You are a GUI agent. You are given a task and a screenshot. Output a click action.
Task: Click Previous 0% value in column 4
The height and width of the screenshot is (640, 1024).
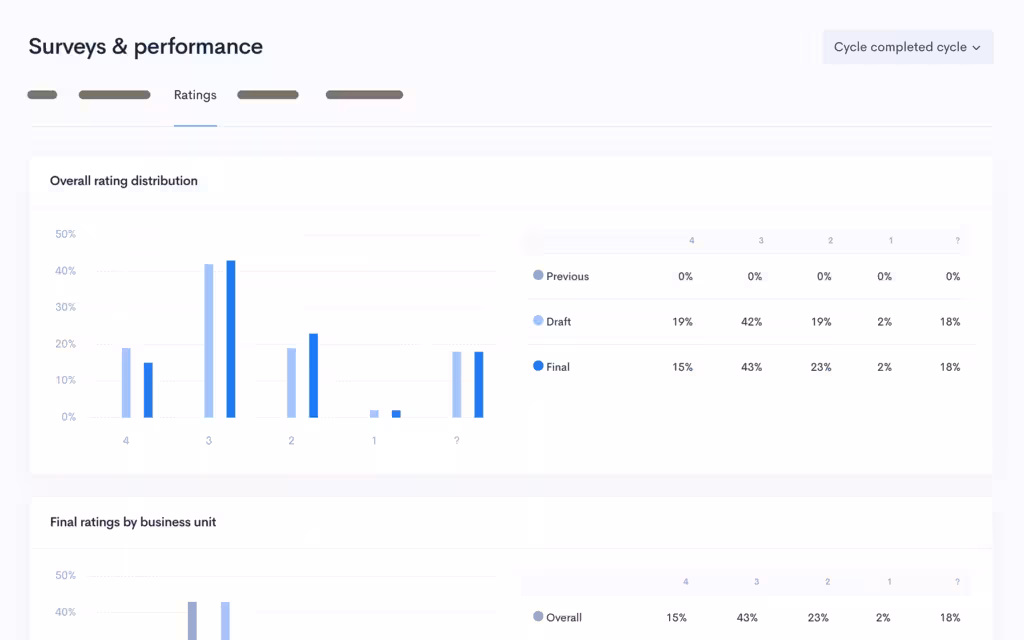(x=685, y=276)
